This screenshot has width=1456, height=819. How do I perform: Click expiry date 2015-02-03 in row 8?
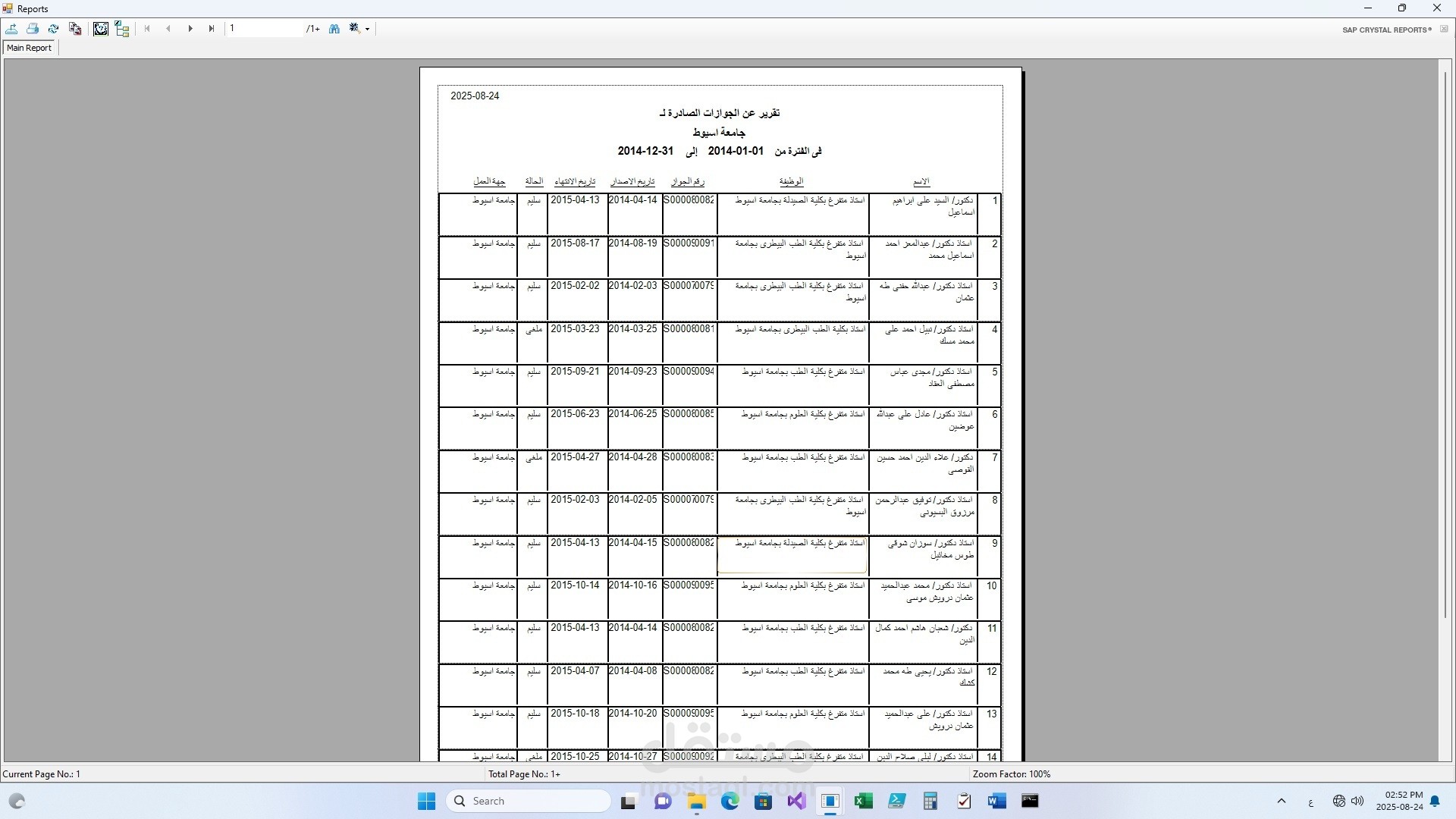tap(575, 500)
